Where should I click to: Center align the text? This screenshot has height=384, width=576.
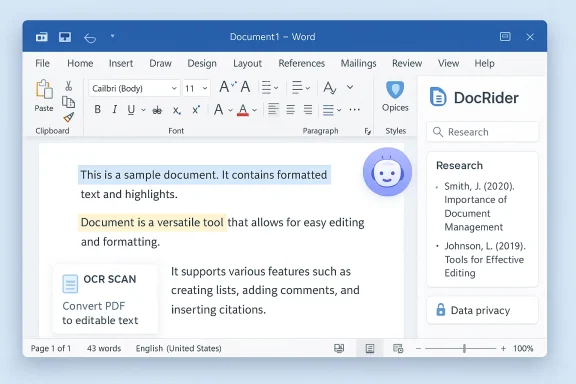[x=291, y=109]
